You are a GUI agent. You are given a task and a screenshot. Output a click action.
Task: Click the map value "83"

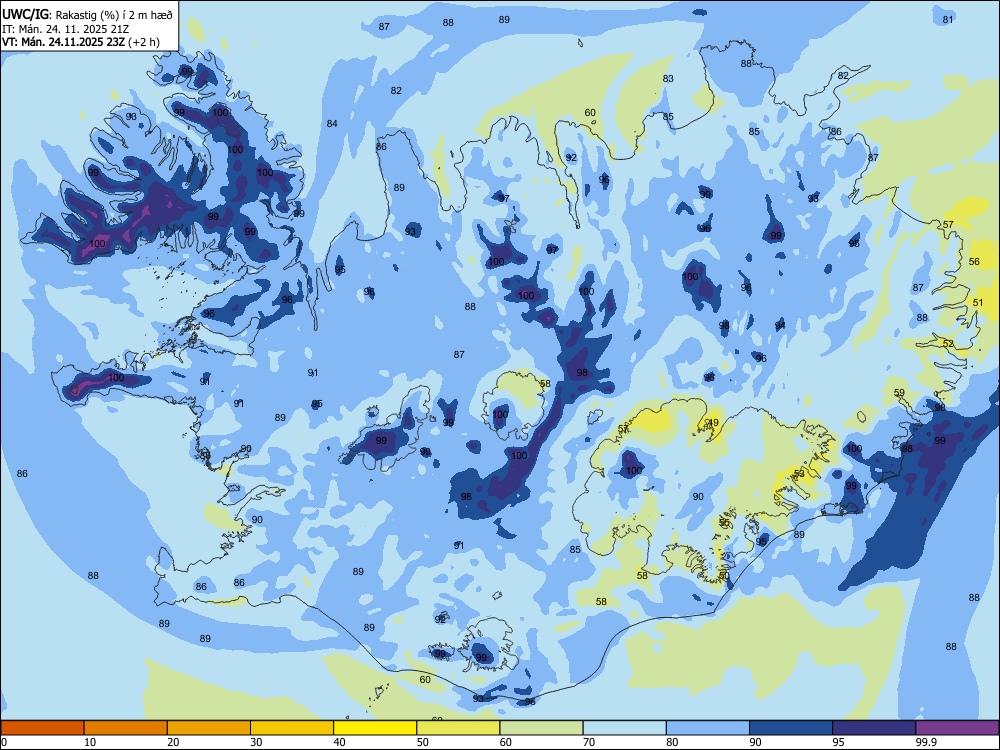668,79
